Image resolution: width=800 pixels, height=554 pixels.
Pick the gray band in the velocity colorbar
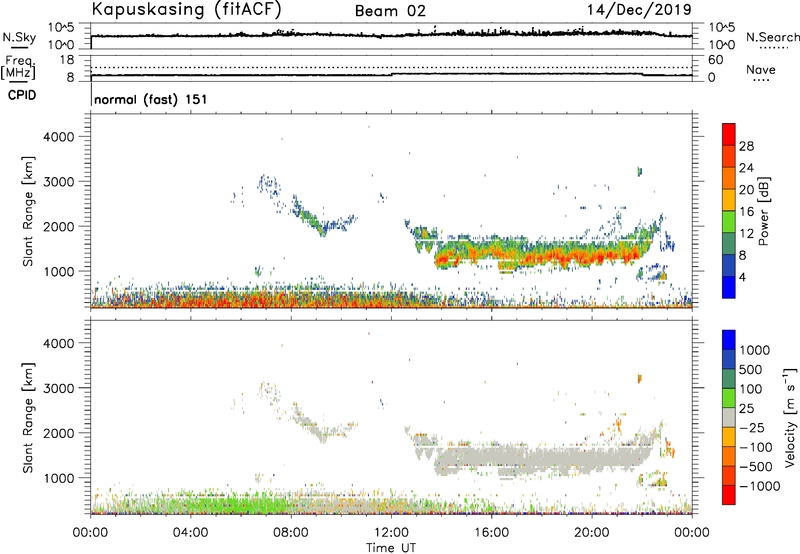coord(729,418)
